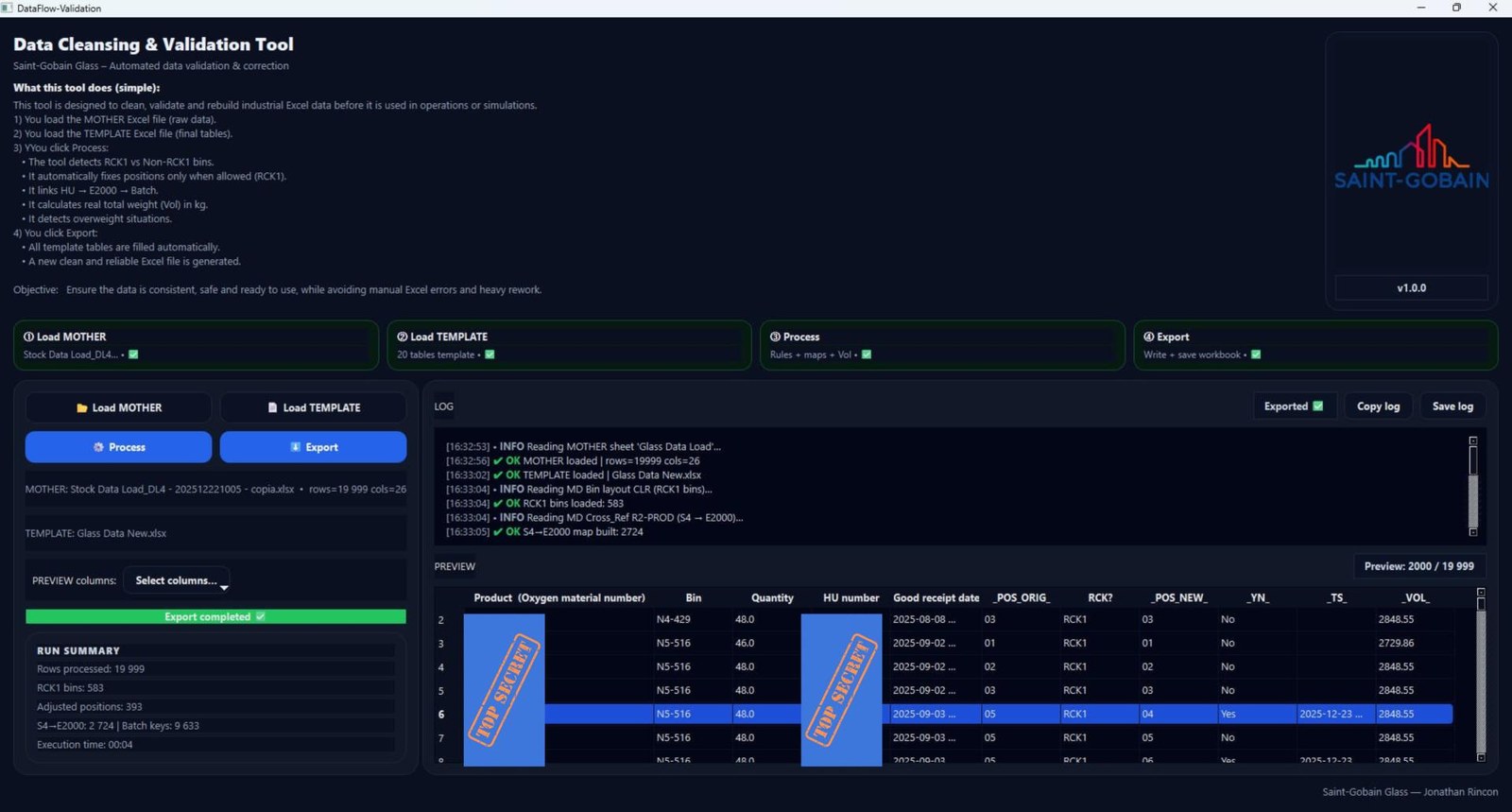The height and width of the screenshot is (812, 1512).
Task: Click step 2 Load TEMPLATE card
Action: pos(569,345)
